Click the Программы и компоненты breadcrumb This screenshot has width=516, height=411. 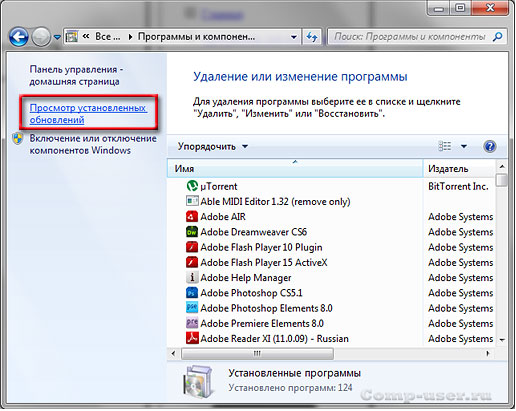point(197,36)
